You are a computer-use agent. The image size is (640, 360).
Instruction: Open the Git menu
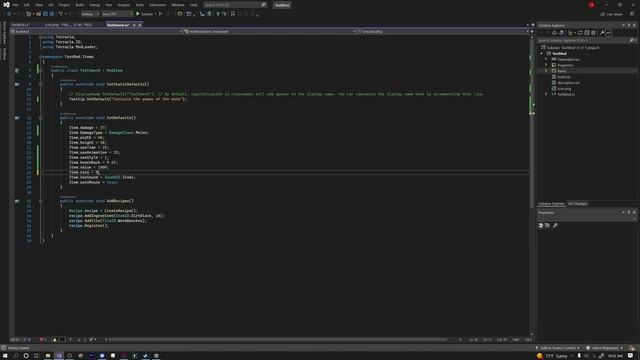[51, 5]
